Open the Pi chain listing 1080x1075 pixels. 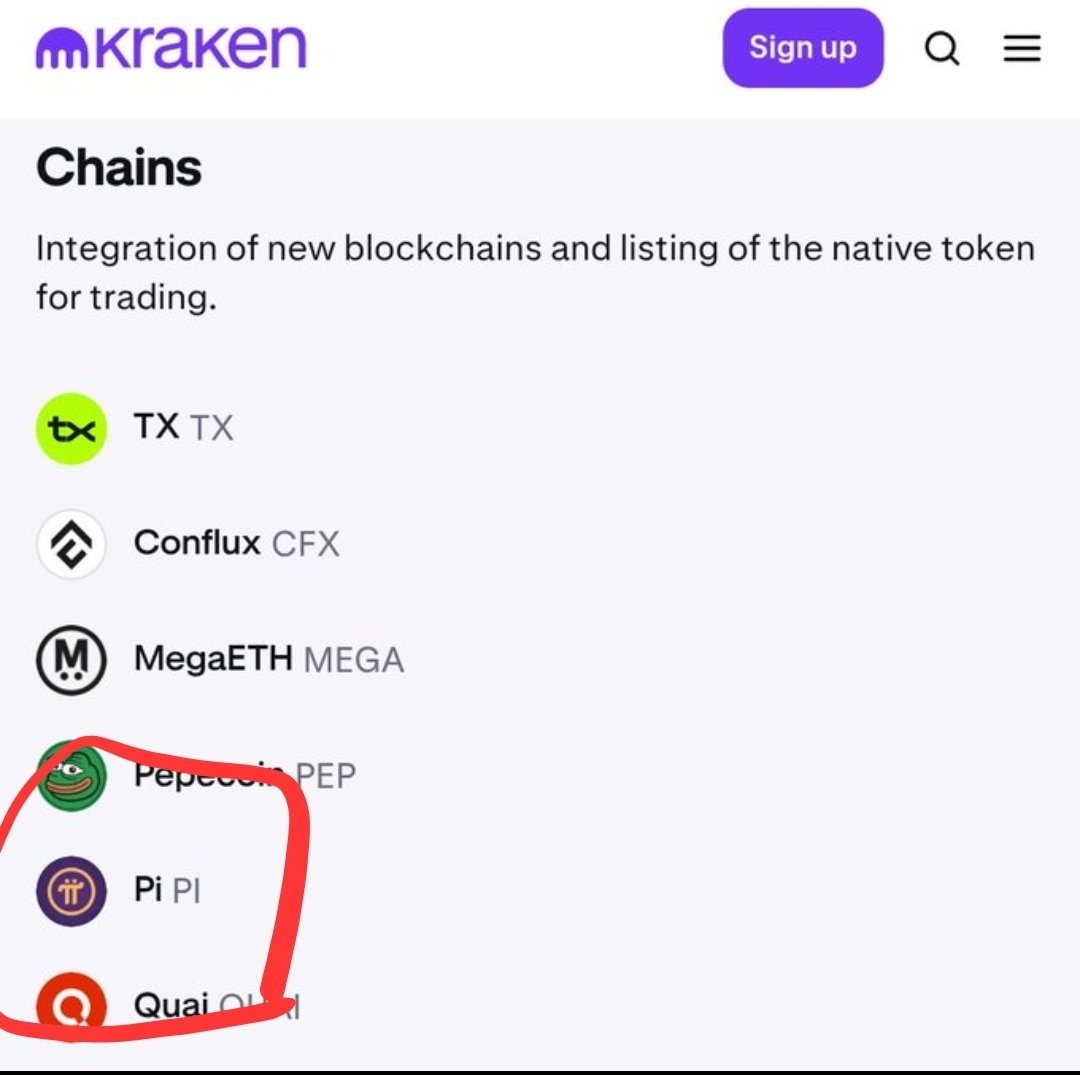148,889
